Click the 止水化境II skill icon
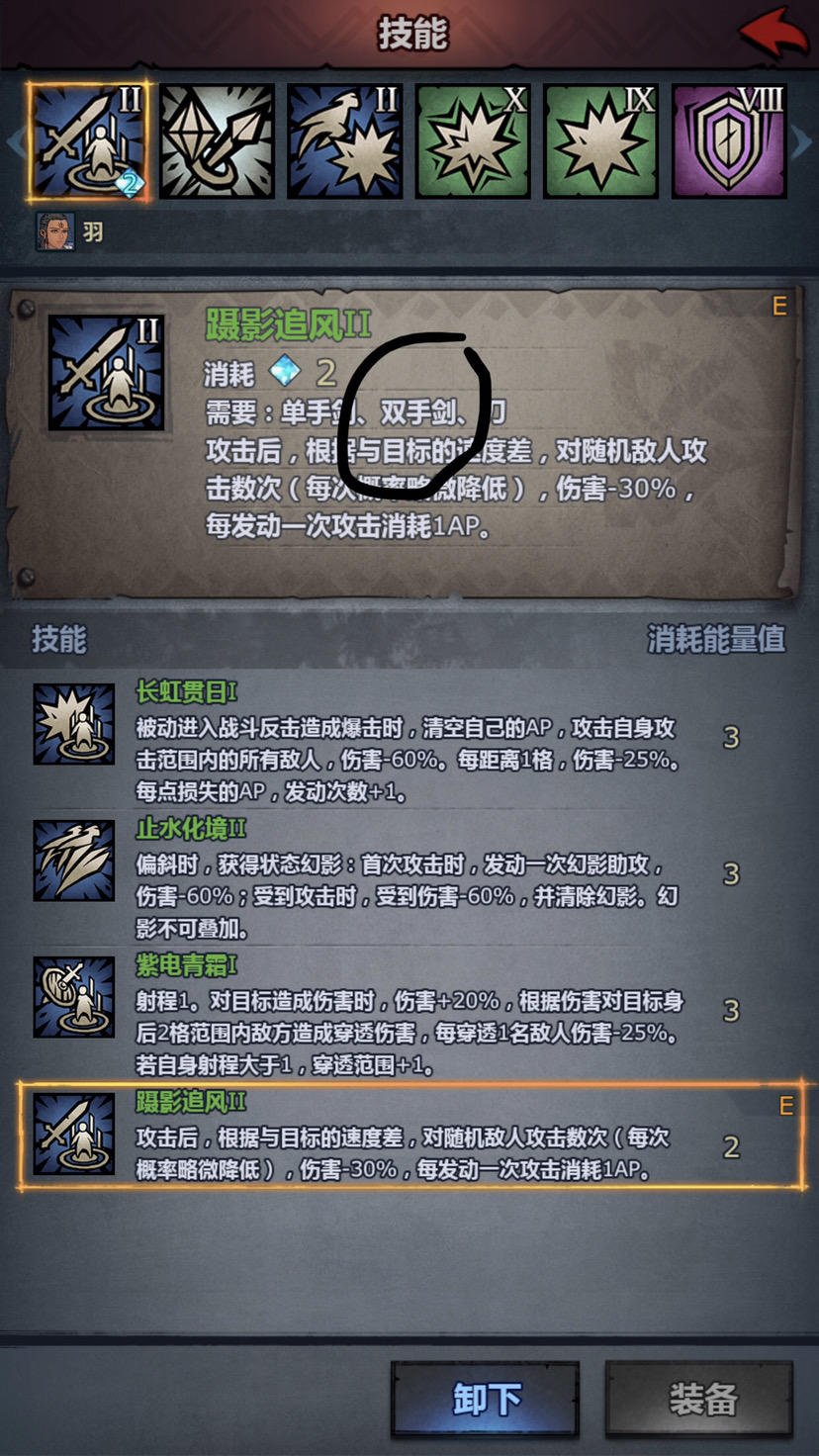The image size is (819, 1456). pyautogui.click(x=74, y=861)
